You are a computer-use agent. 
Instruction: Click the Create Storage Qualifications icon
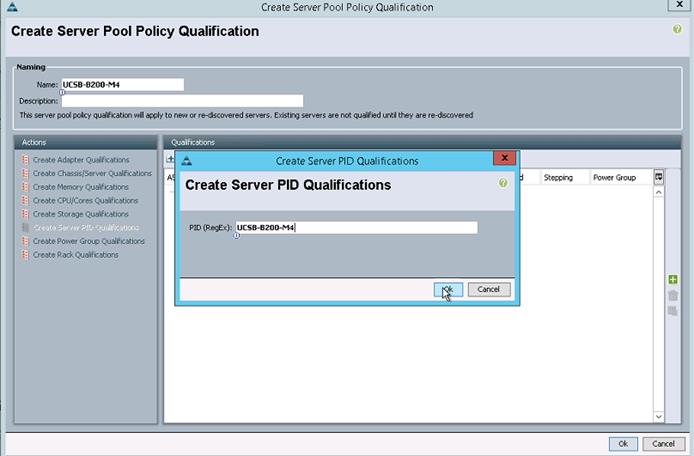[25, 214]
